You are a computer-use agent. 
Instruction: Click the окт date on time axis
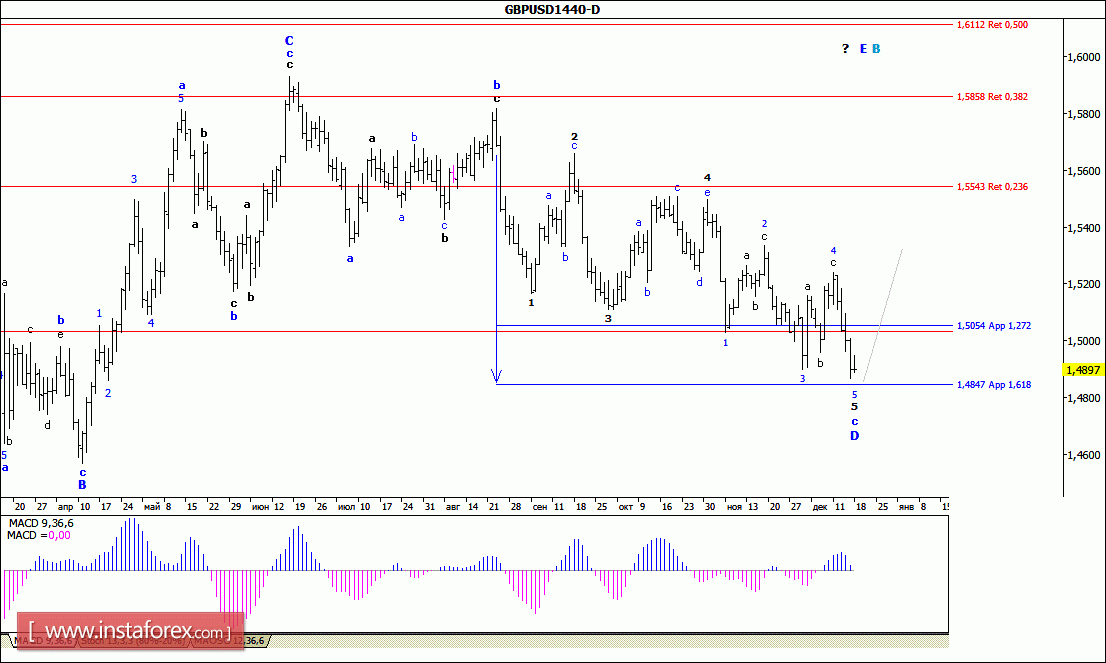(626, 506)
